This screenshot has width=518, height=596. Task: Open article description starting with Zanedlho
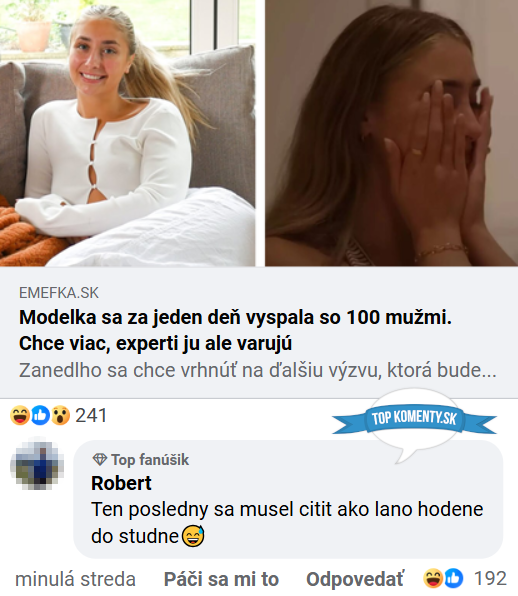(x=258, y=371)
